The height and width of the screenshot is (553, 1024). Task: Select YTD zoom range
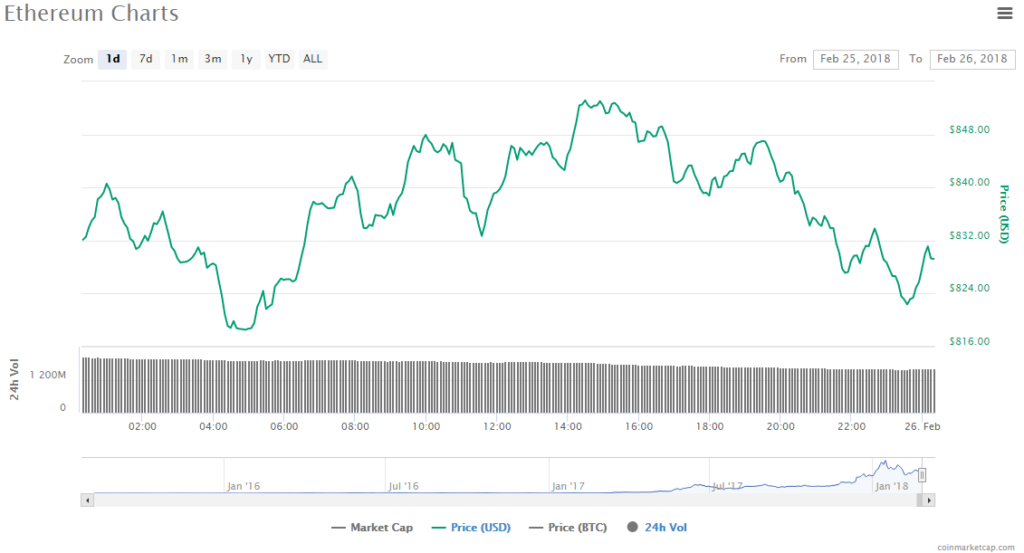pyautogui.click(x=279, y=59)
